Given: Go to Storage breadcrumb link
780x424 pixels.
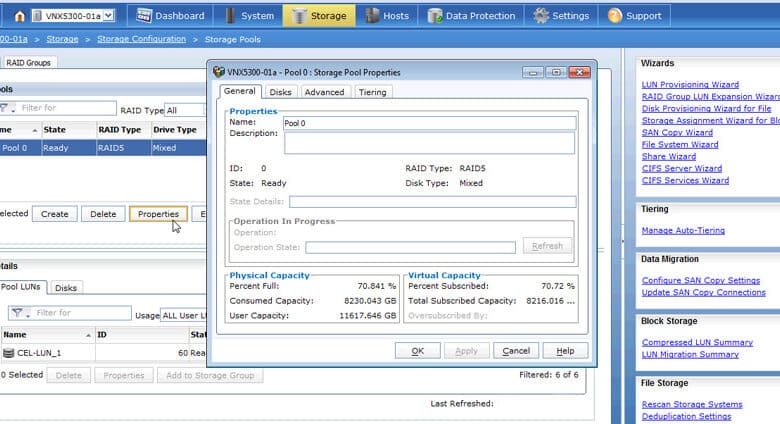Looking at the screenshot, I should pos(62,39).
